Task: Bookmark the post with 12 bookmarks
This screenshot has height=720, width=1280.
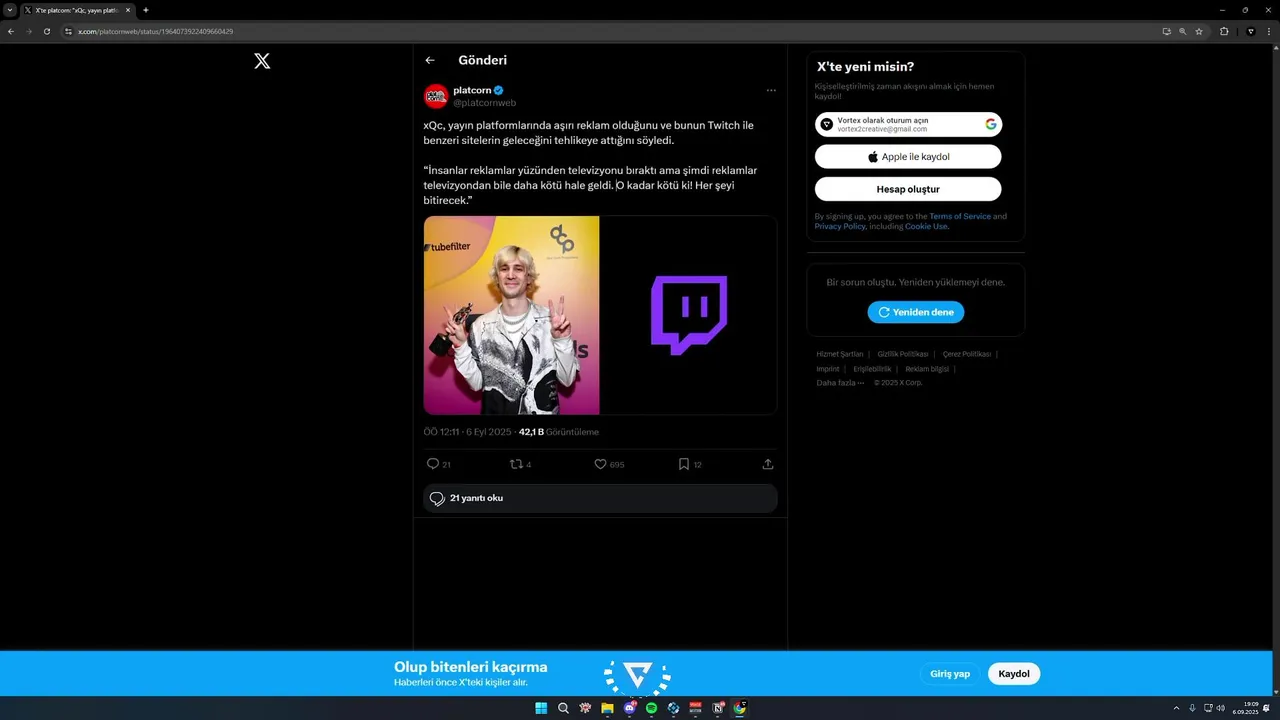Action: click(x=684, y=464)
